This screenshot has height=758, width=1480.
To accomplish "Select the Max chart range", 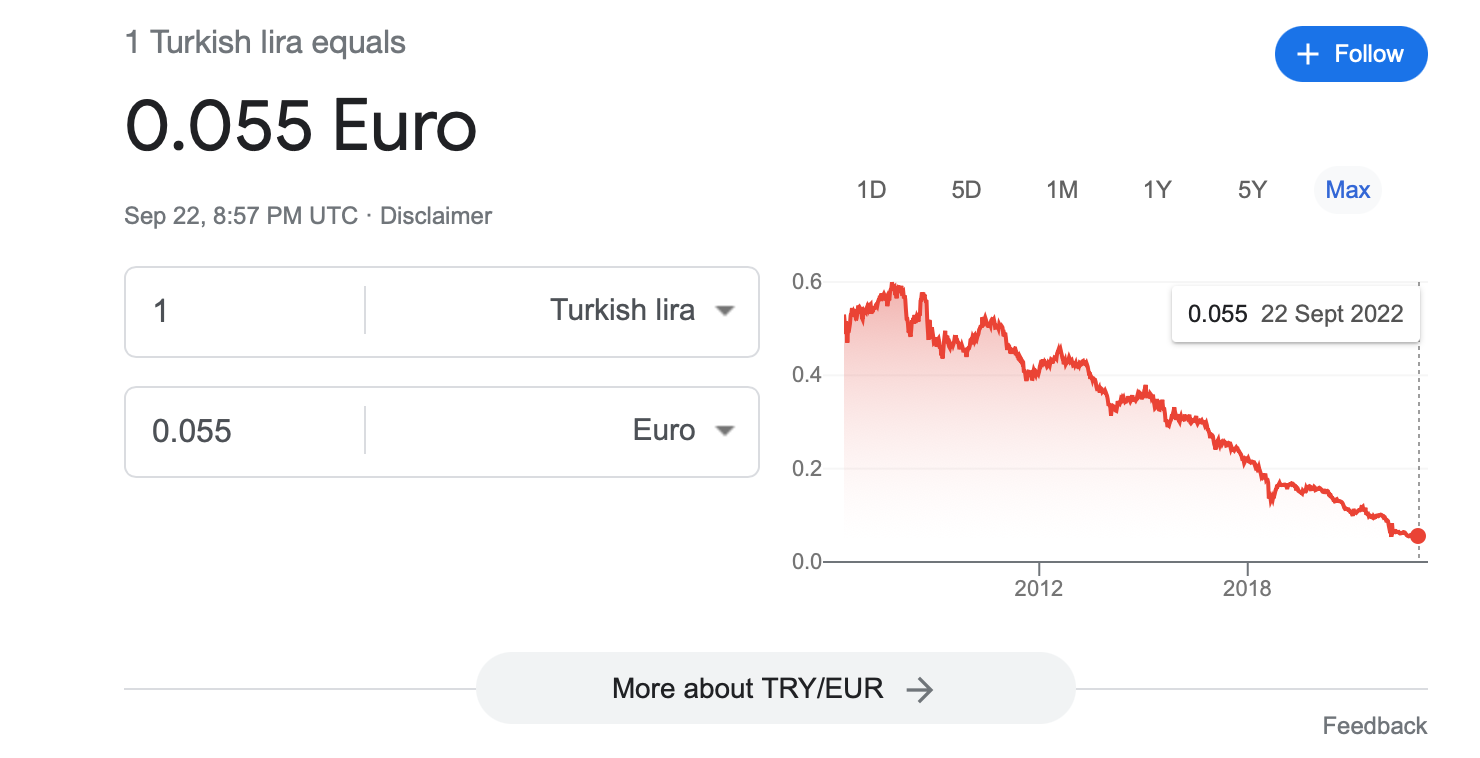I will tap(1347, 190).
